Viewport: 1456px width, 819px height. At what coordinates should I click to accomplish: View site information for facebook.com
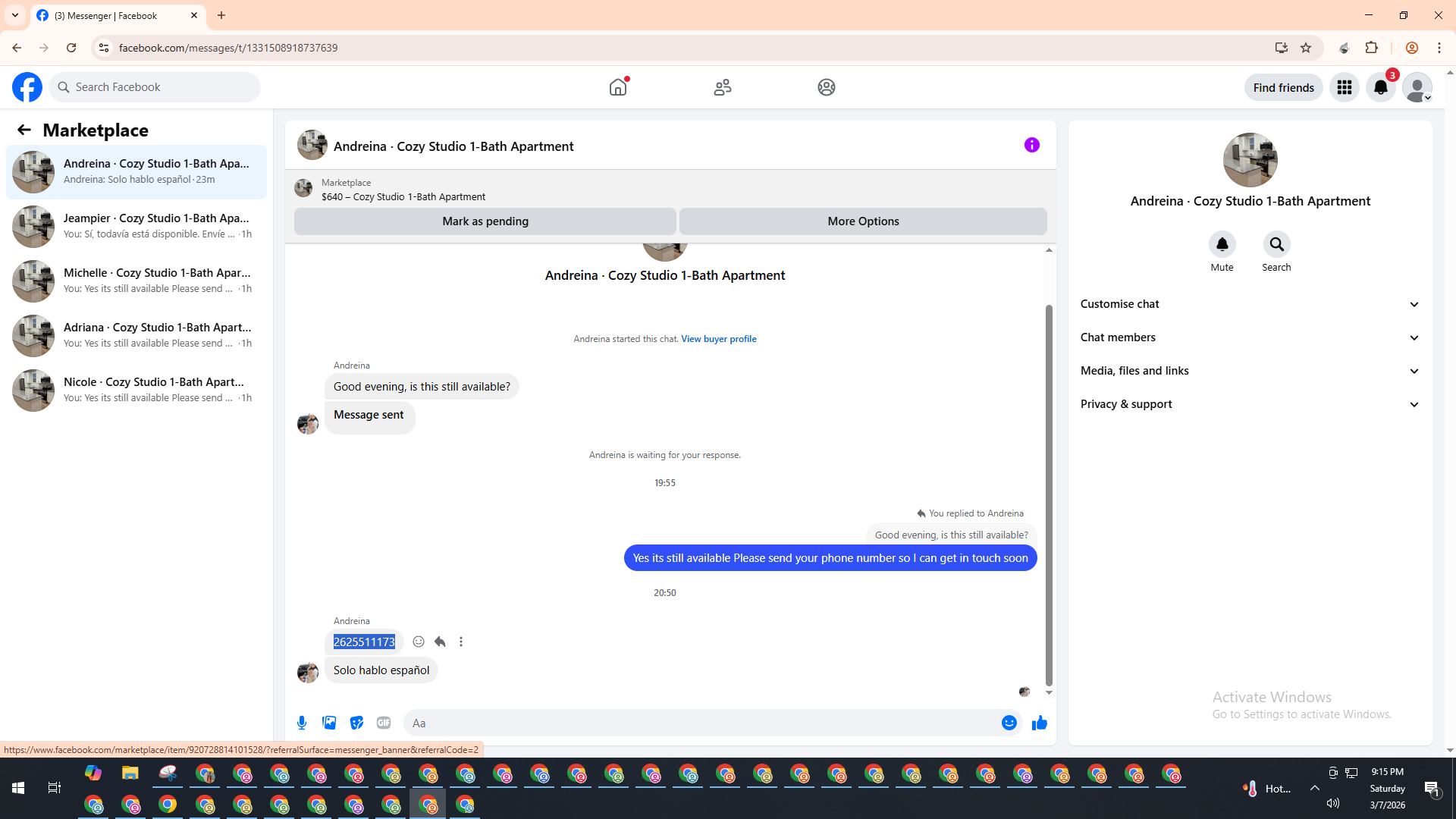(x=104, y=48)
